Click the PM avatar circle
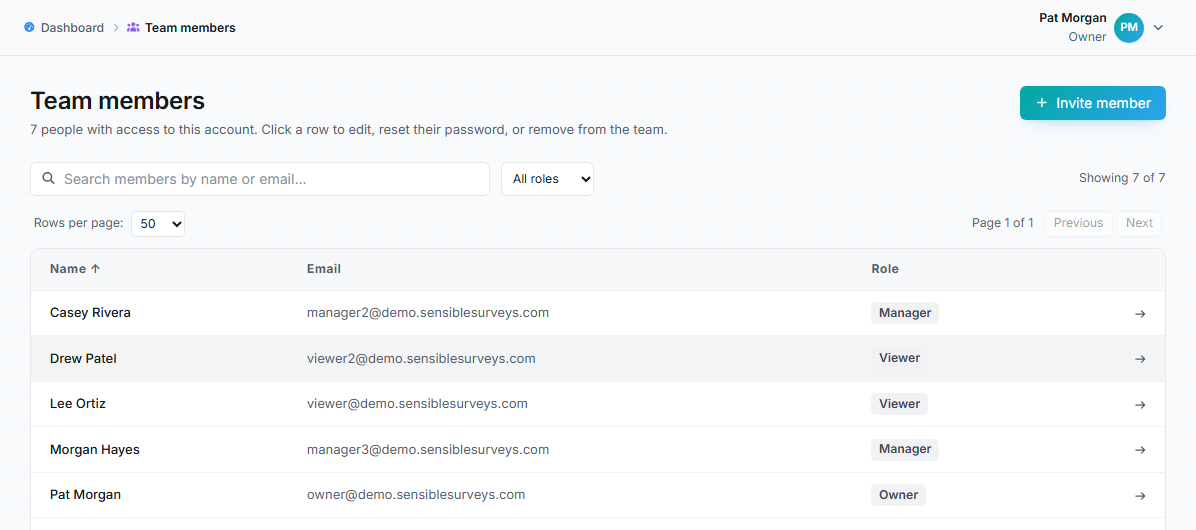The image size is (1196, 530). [1129, 27]
